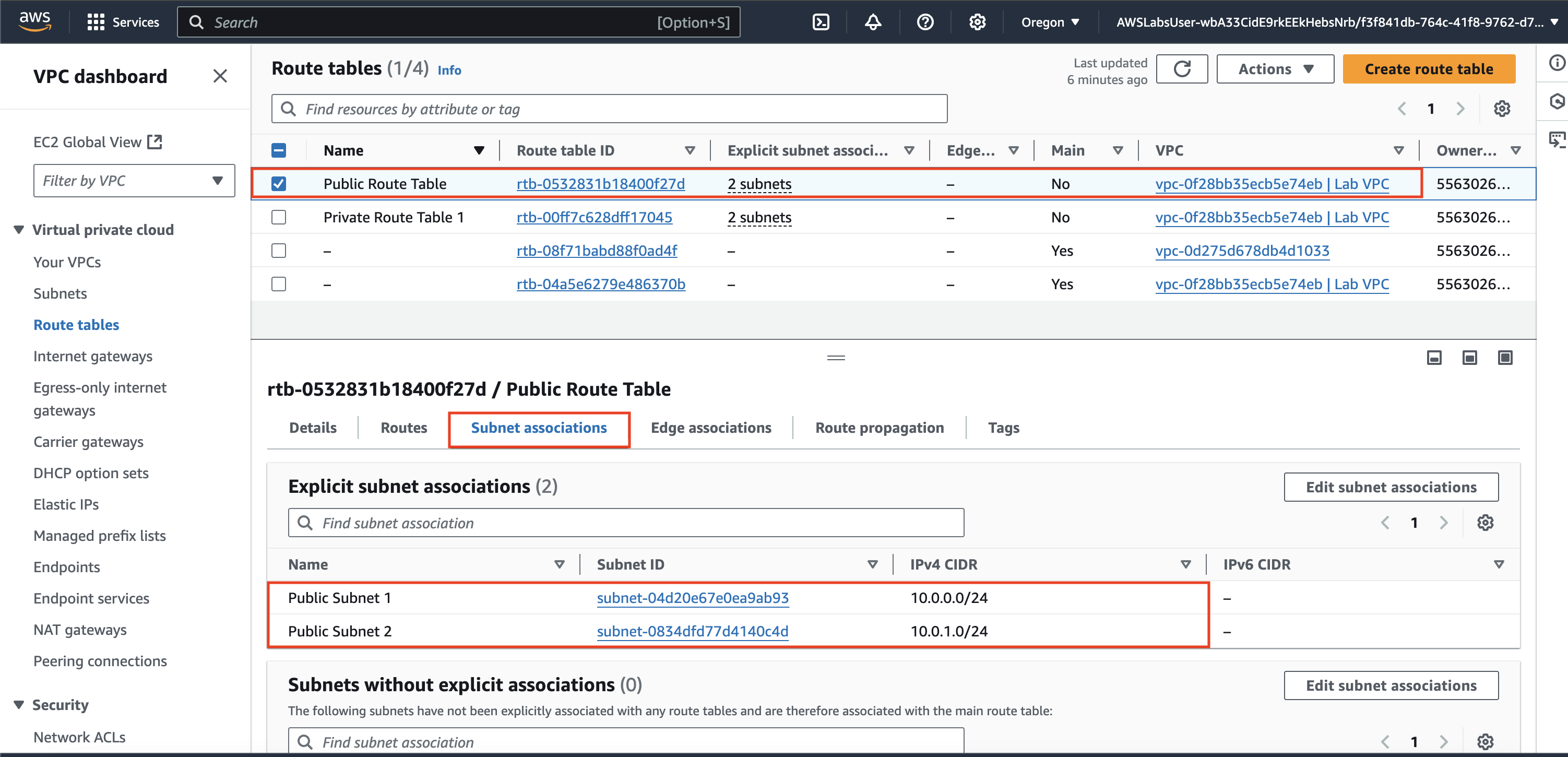
Task: Open the Oregon region selector
Action: point(1049,22)
